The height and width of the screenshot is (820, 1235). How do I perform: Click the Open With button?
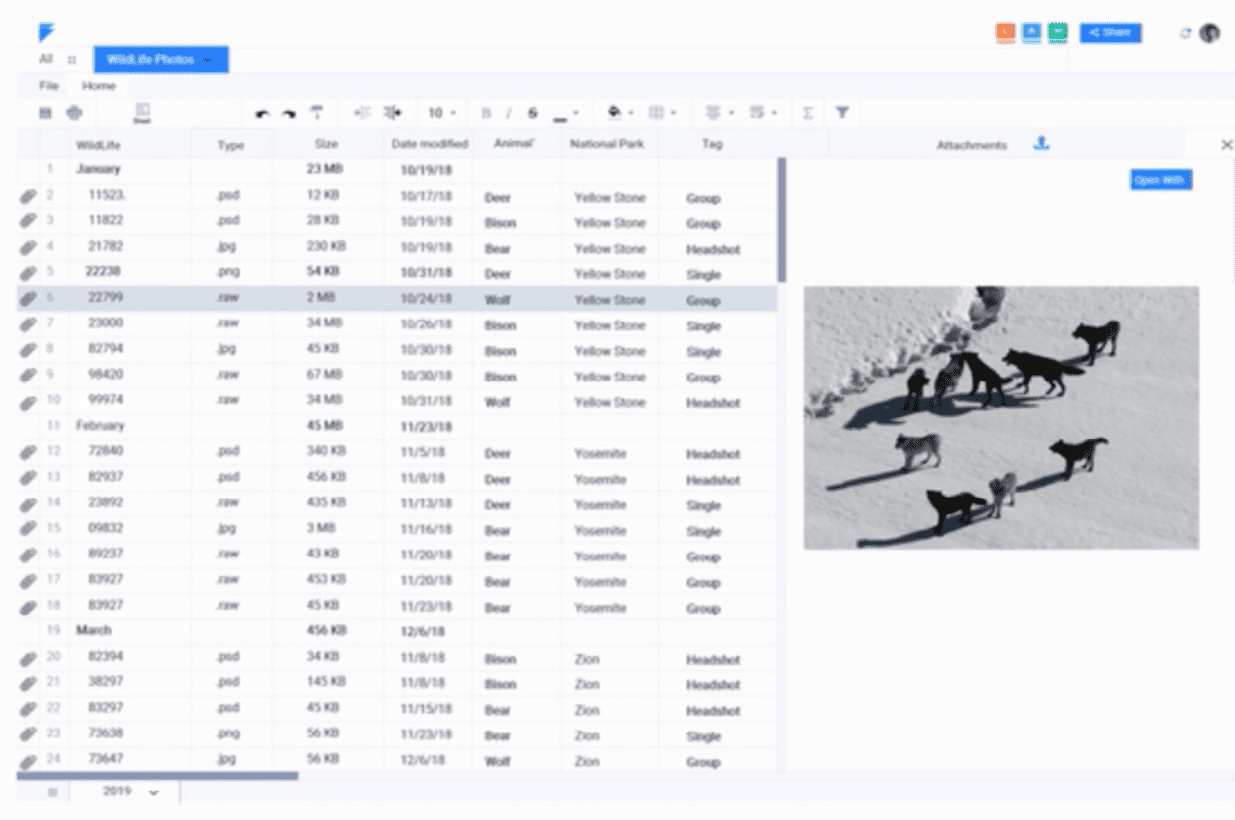tap(1160, 180)
